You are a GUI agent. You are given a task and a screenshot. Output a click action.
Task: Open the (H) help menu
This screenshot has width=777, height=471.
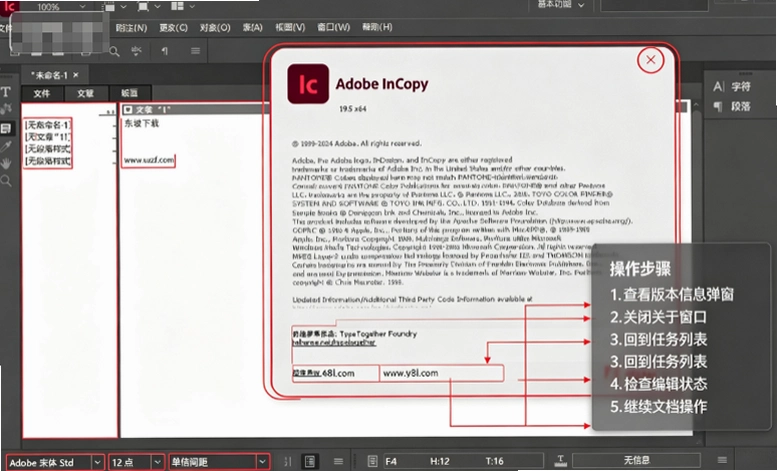377,28
